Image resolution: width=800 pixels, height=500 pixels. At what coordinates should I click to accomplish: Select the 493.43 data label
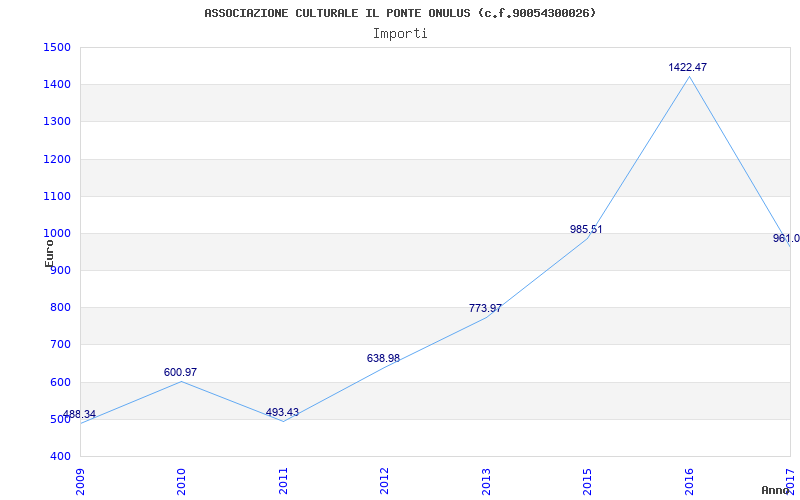click(x=282, y=412)
